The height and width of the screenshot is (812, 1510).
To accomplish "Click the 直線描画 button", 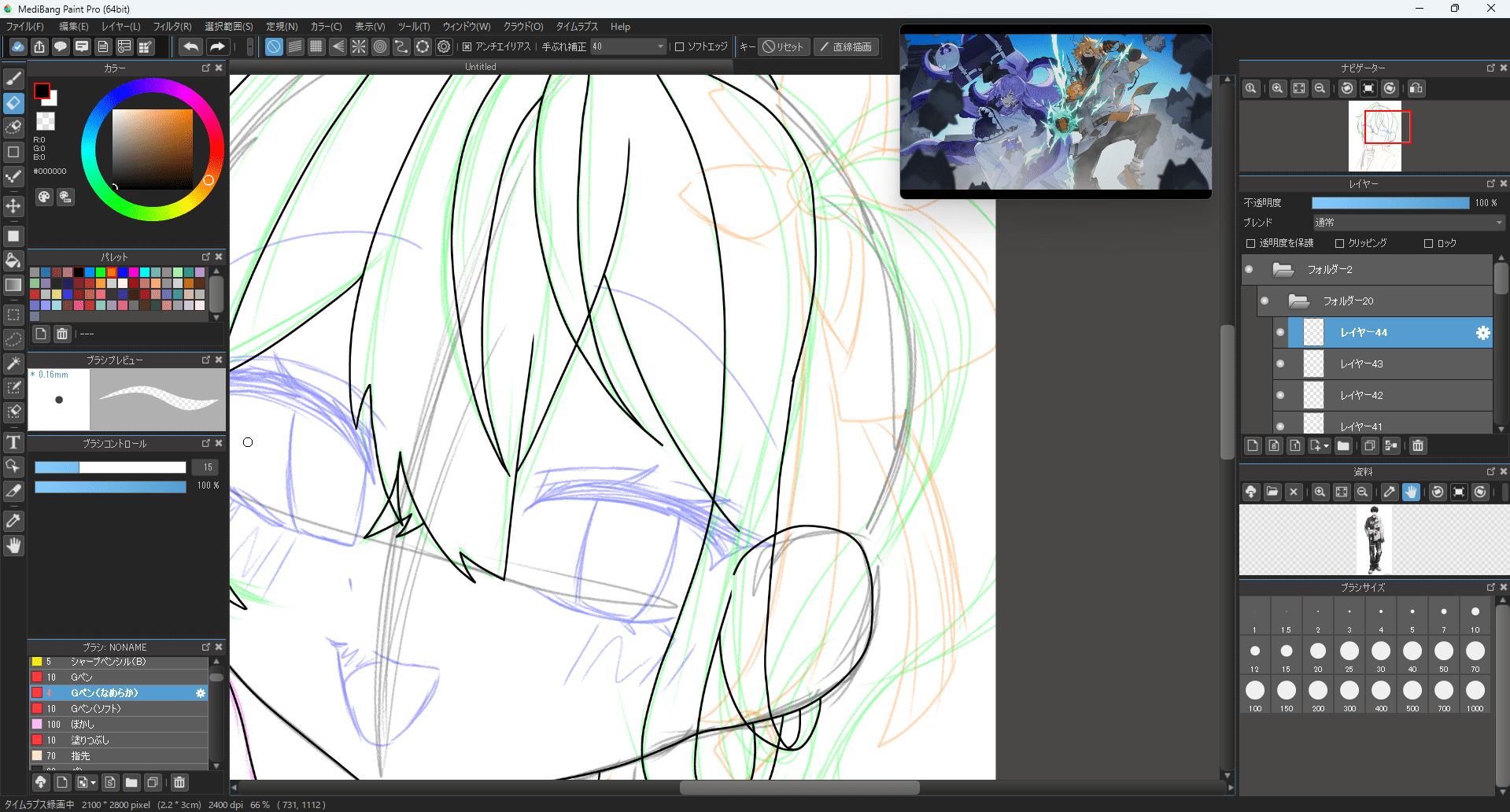I will pos(846,47).
